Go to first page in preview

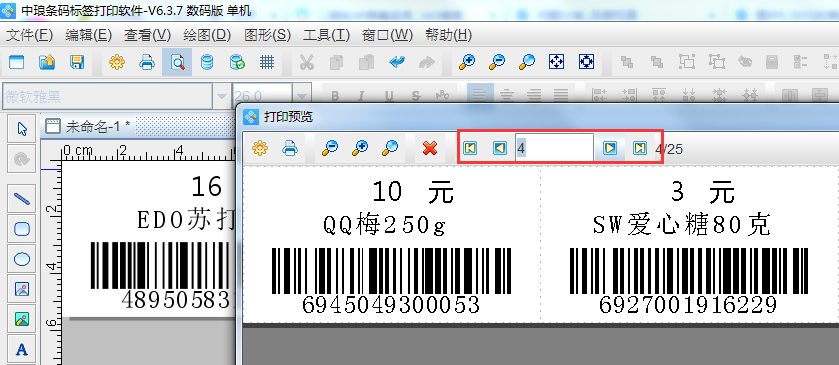click(470, 148)
